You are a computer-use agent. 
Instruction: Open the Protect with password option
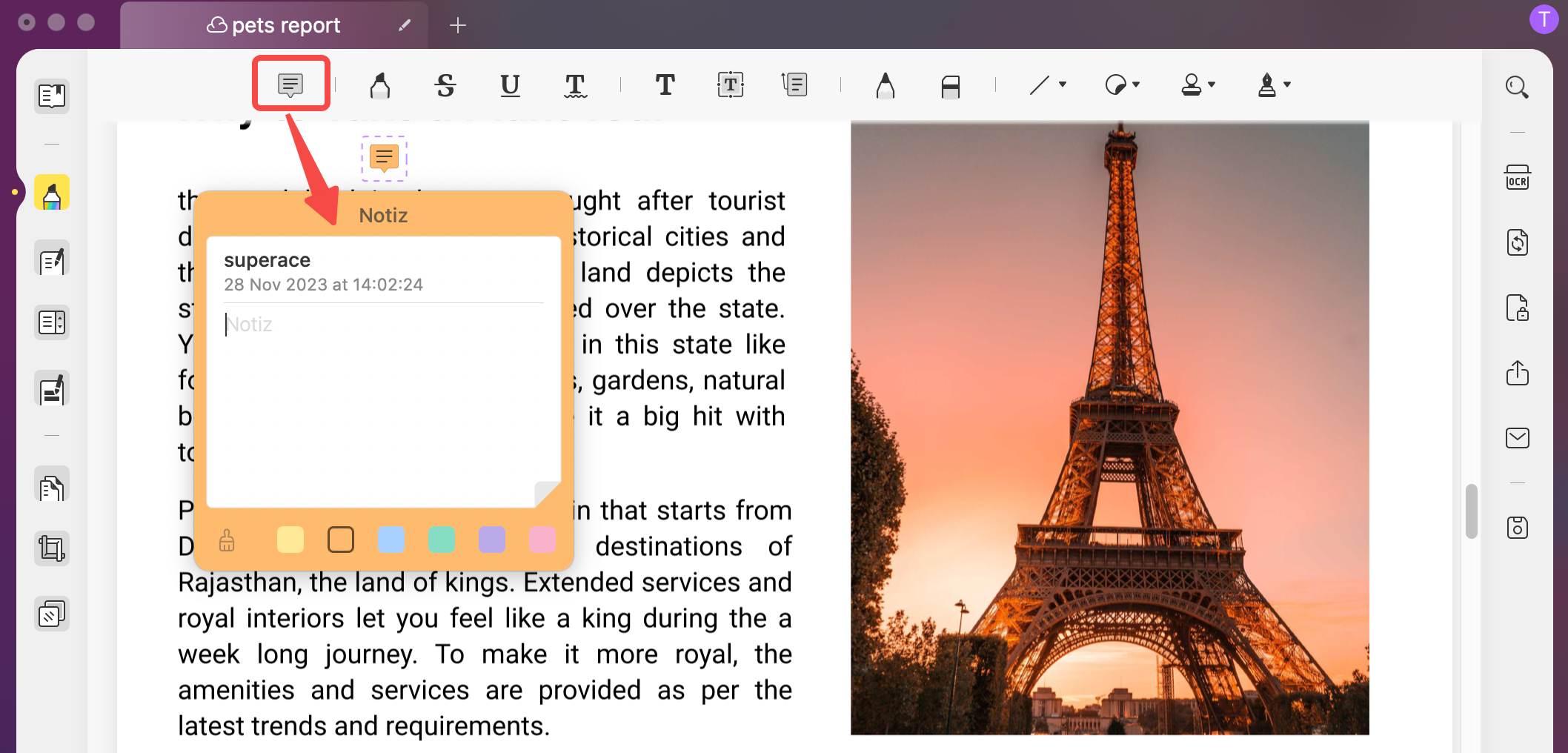pyautogui.click(x=1517, y=308)
